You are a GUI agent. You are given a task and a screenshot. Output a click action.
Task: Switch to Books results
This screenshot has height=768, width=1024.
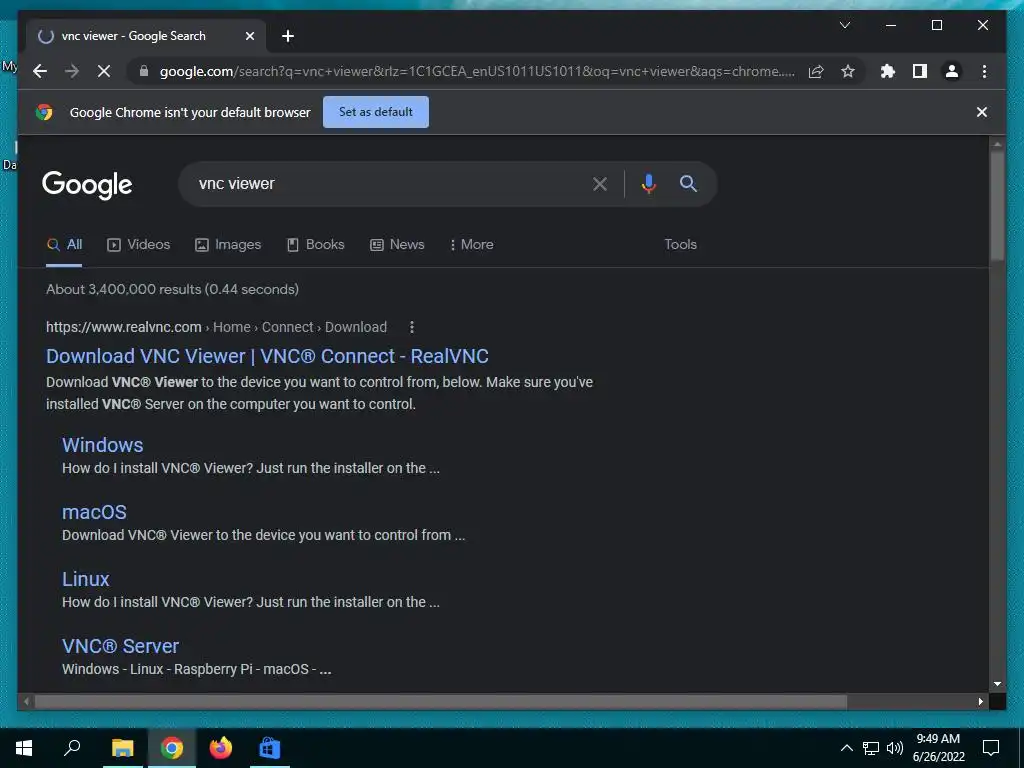pos(315,244)
